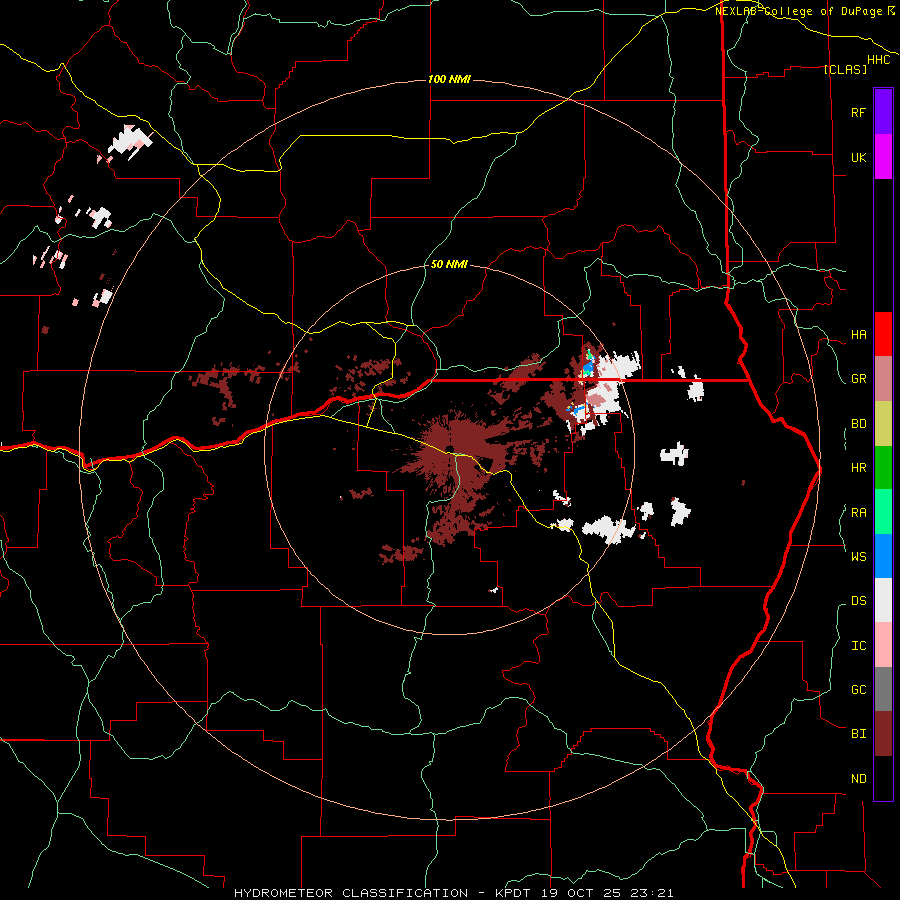This screenshot has width=900, height=900.
Task: Click the 100 NMI range ring label
Action: (449, 79)
